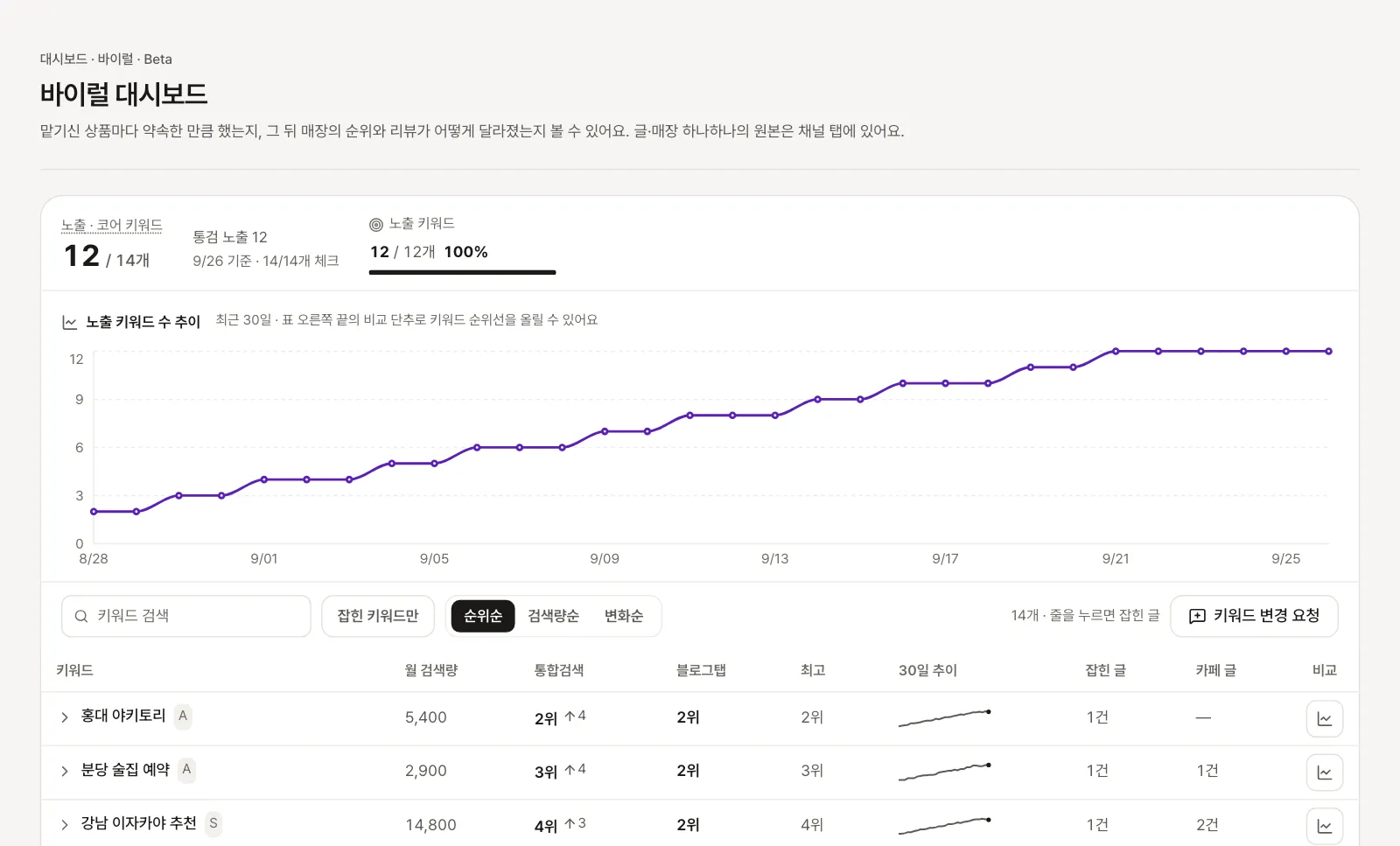Image resolution: width=1400 pixels, height=846 pixels.
Task: Click the 블로그탭 column header
Action: (701, 670)
